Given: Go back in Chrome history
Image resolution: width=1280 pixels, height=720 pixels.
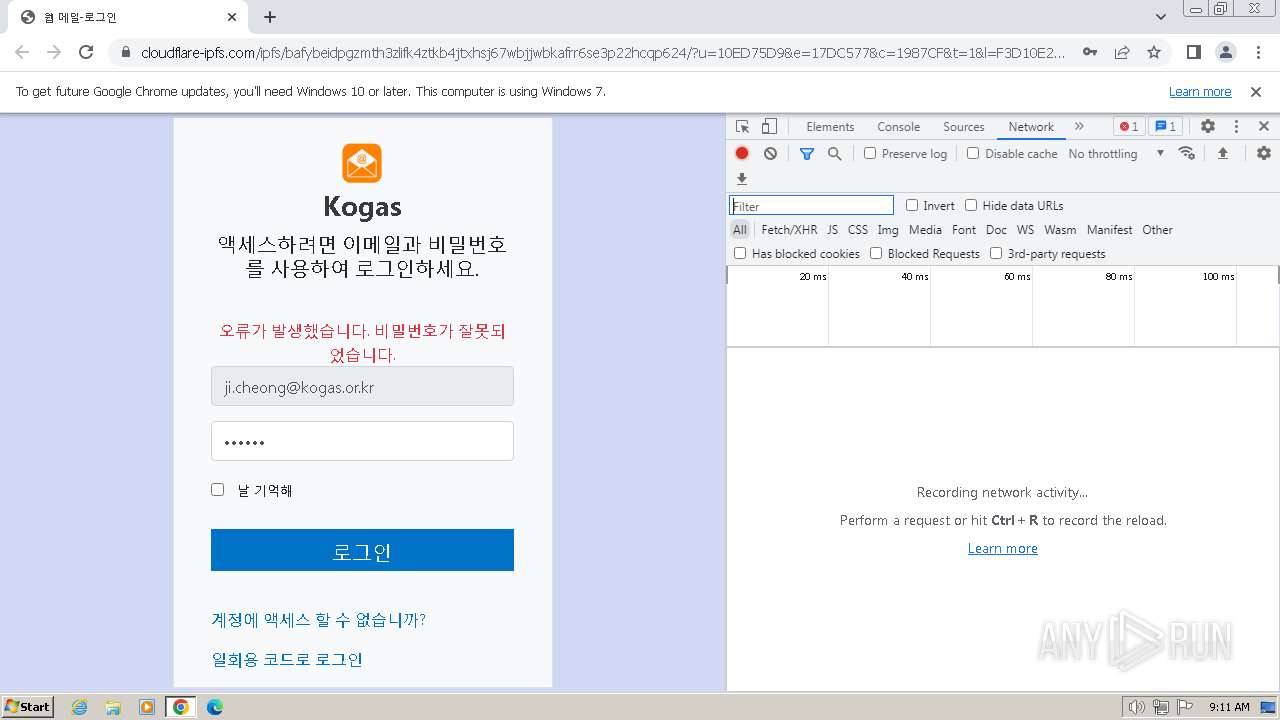Looking at the screenshot, I should pyautogui.click(x=22, y=52).
